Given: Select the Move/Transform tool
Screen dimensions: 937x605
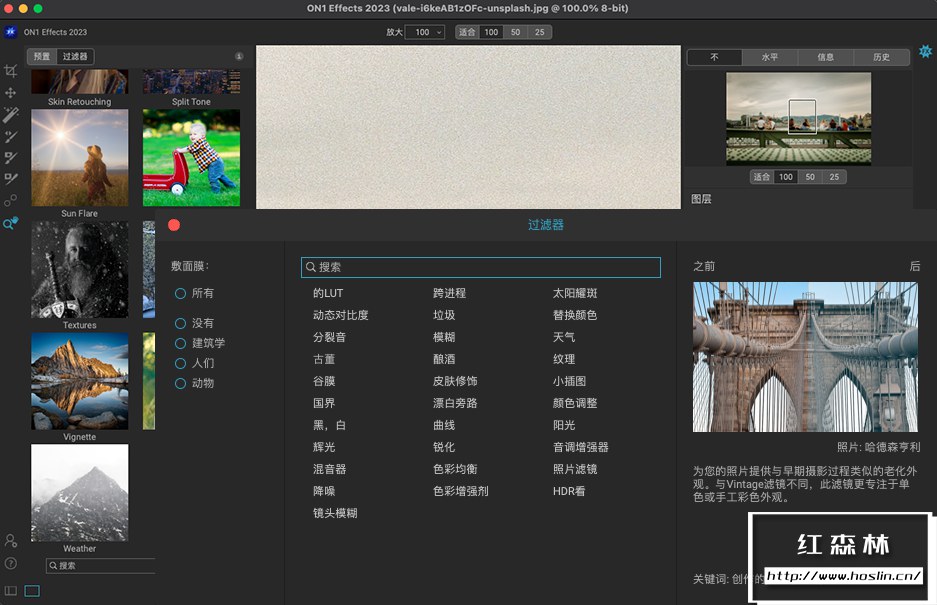Looking at the screenshot, I should pyautogui.click(x=12, y=92).
